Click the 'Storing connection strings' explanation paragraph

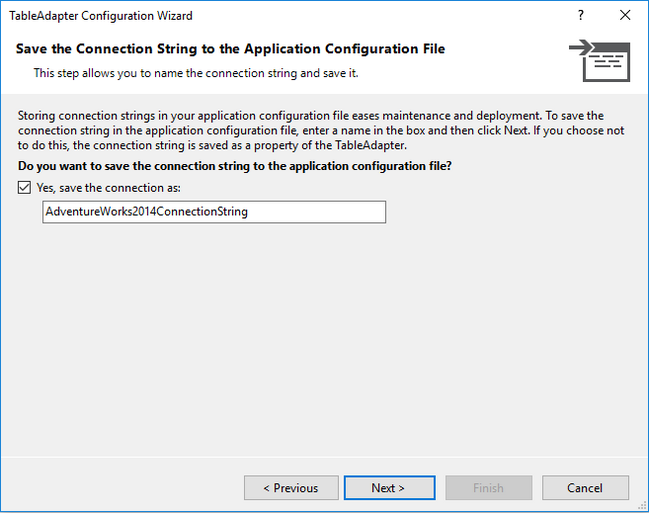point(321,130)
